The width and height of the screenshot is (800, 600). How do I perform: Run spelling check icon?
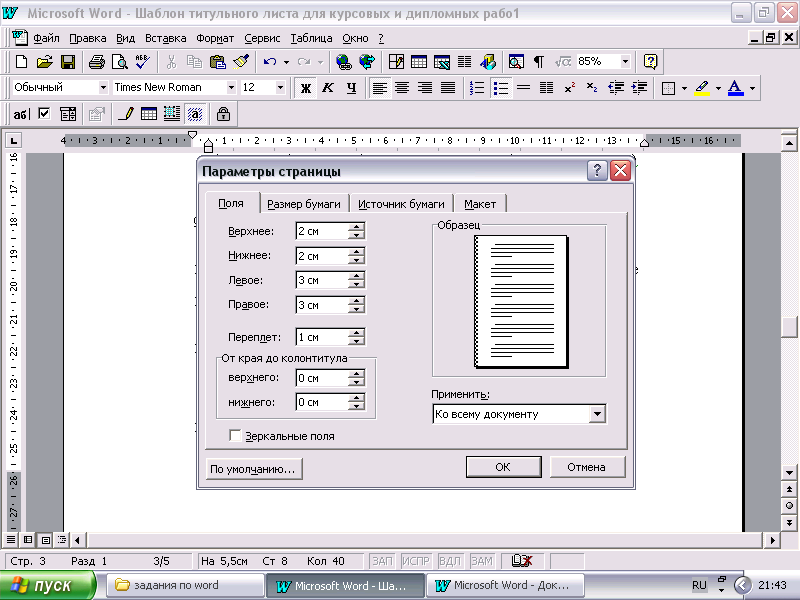[143, 62]
